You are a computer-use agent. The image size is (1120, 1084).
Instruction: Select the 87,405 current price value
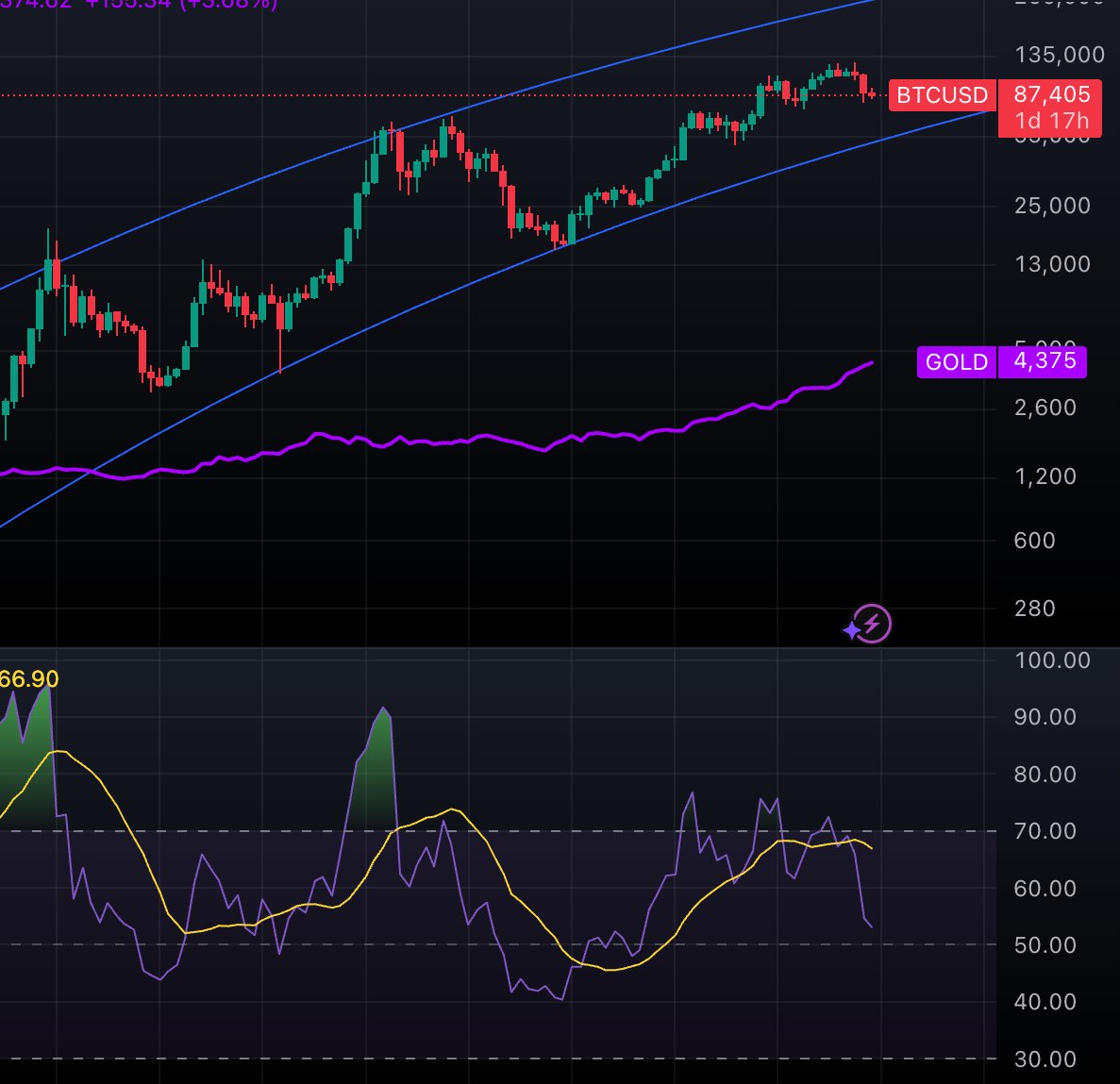click(1051, 94)
